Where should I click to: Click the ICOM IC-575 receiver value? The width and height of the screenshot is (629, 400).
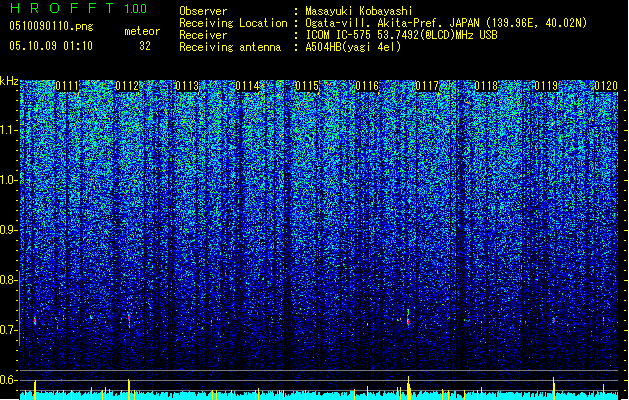401,35
